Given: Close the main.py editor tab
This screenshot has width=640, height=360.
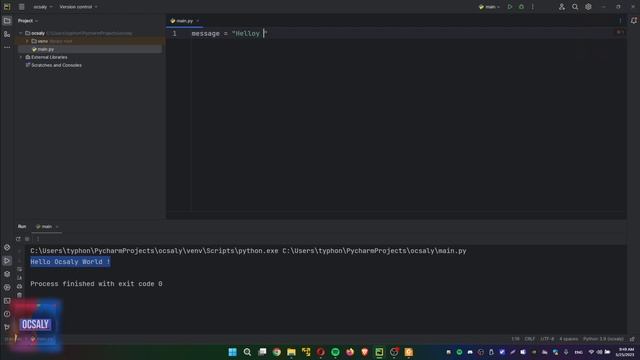Looking at the screenshot, I should pos(198,21).
